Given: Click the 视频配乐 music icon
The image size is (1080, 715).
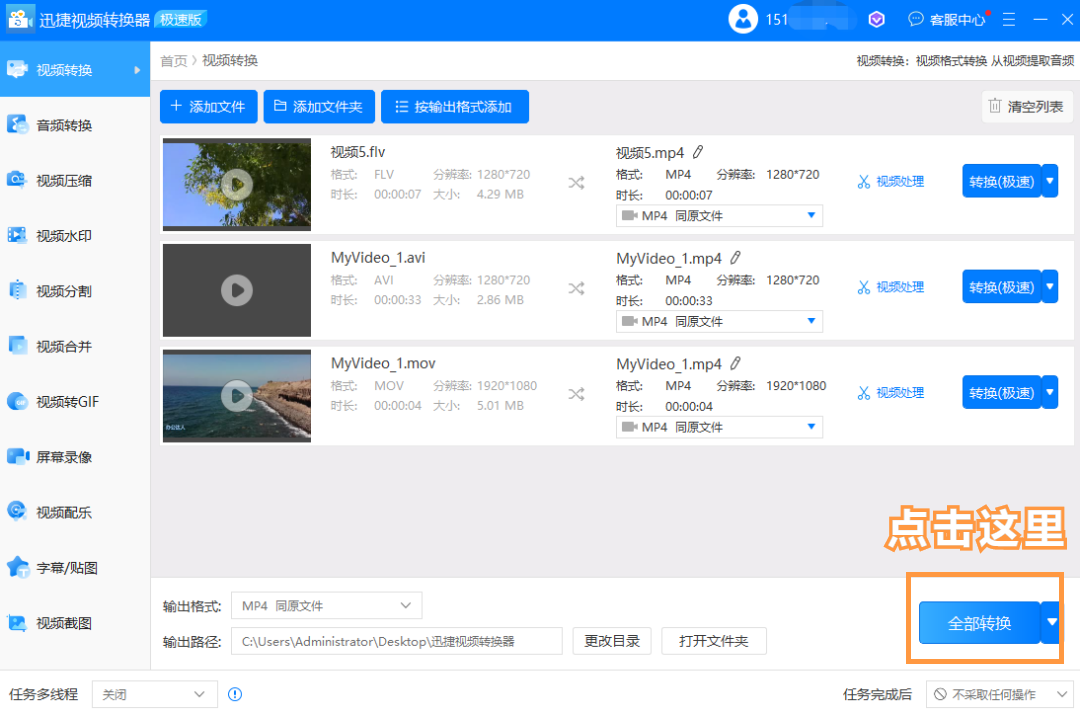Looking at the screenshot, I should (17, 511).
